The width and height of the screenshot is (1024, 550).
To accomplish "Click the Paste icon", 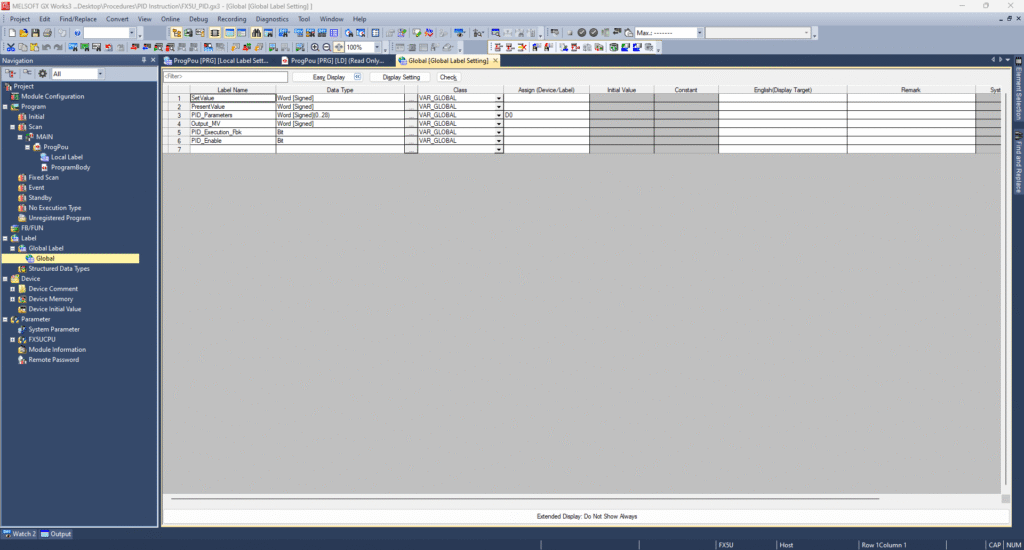I will pyautogui.click(x=35, y=47).
